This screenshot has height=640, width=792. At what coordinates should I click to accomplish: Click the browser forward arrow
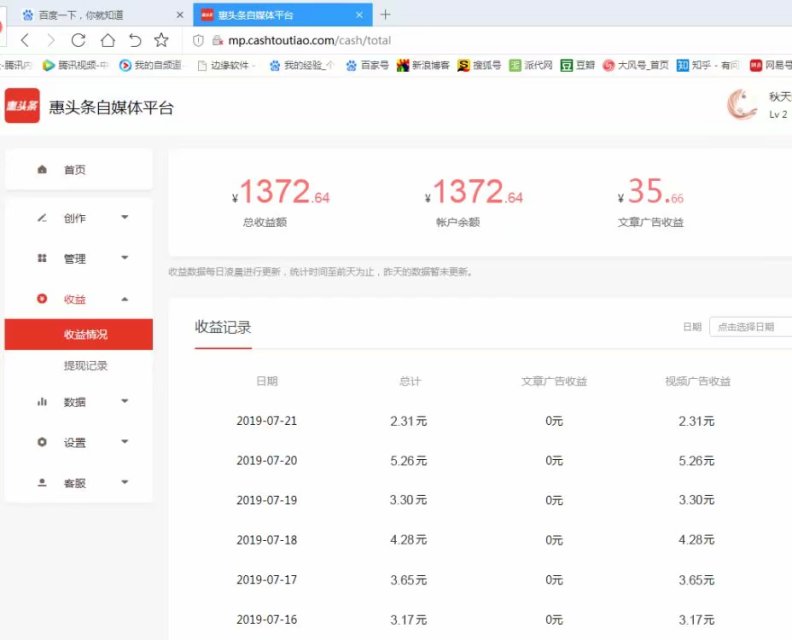pyautogui.click(x=51, y=40)
